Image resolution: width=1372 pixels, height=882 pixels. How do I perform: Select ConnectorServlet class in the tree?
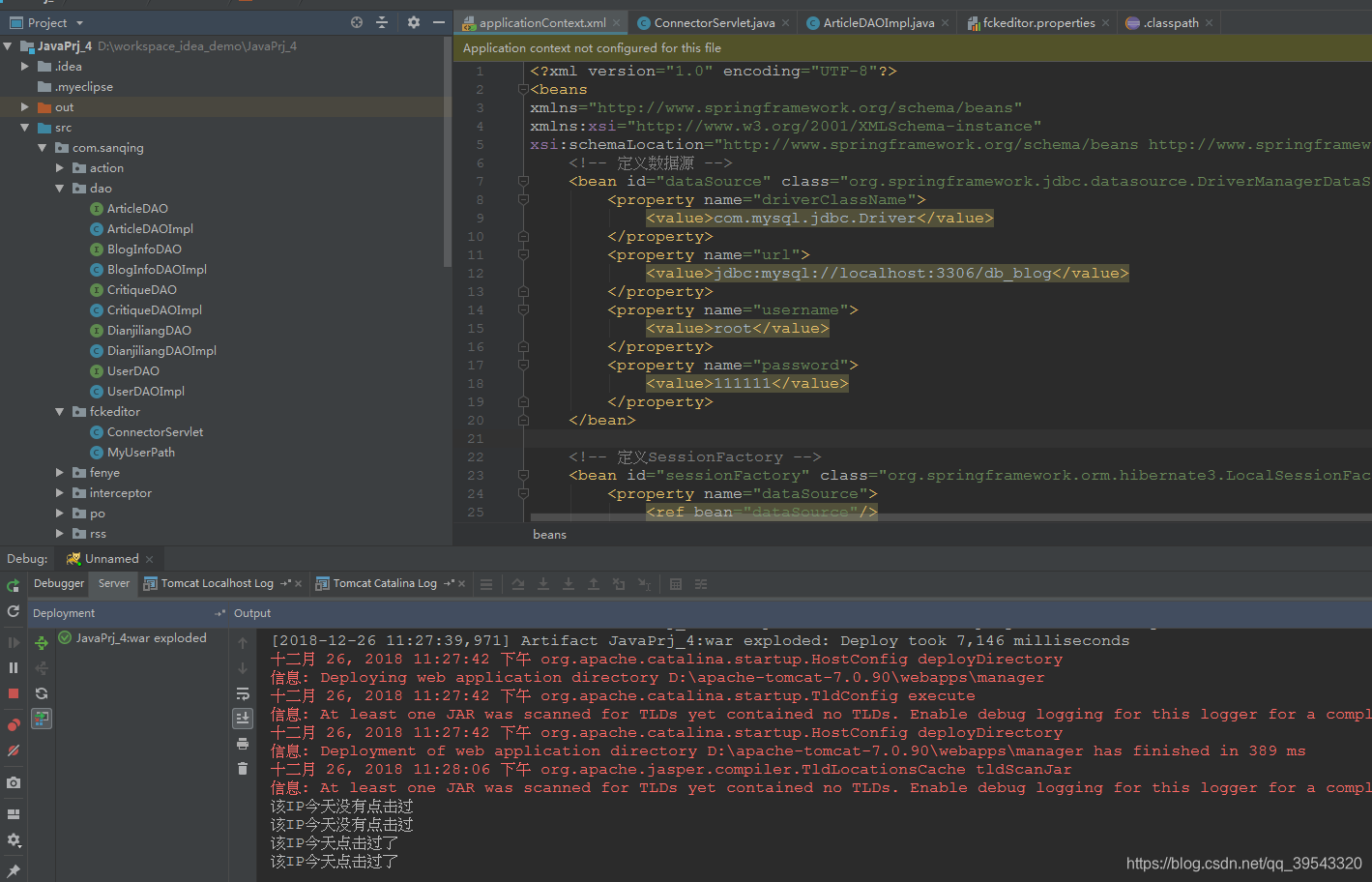(x=155, y=432)
